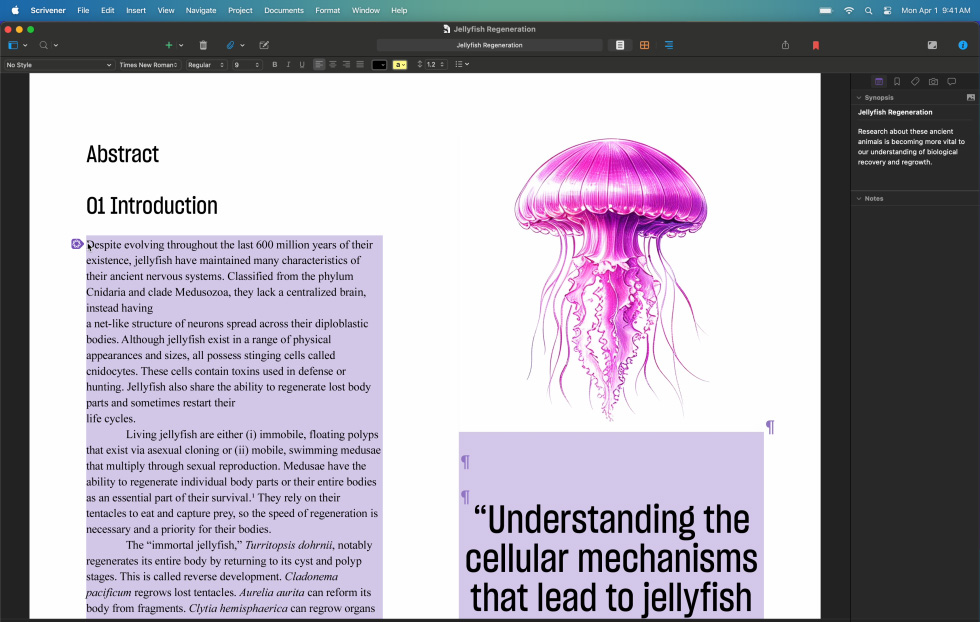Toggle bold formatting
The height and width of the screenshot is (622, 980).
coord(275,65)
